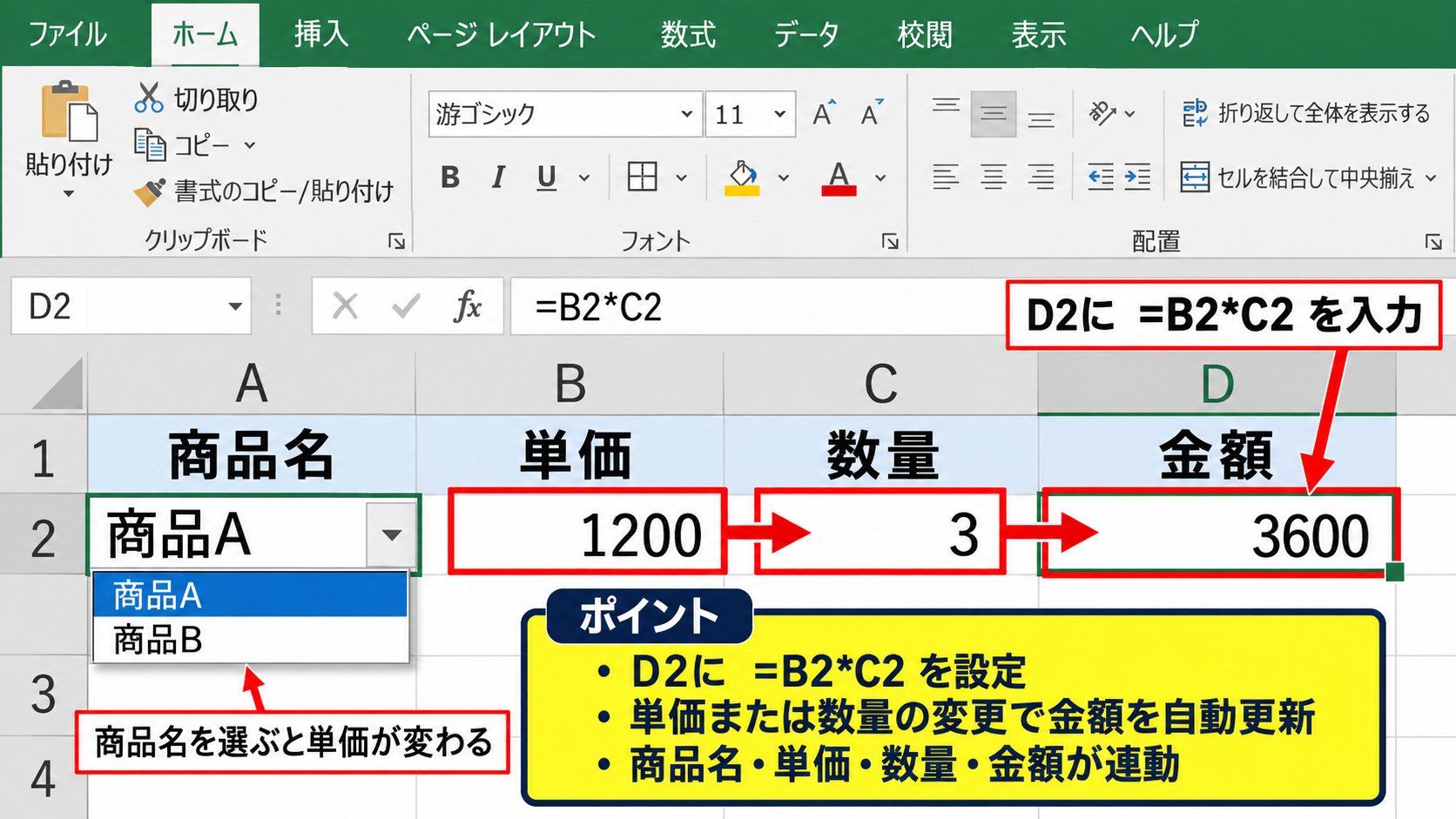Increase indent

(1137, 178)
